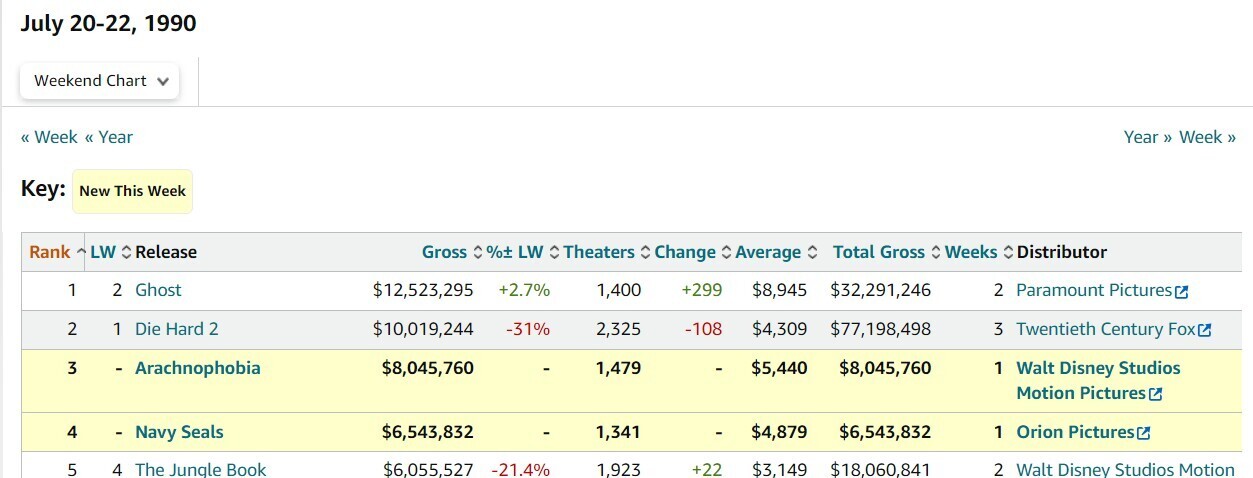The height and width of the screenshot is (478, 1253).
Task: Click Die Hard 2 total gross $77,198,498
Action: coord(880,329)
